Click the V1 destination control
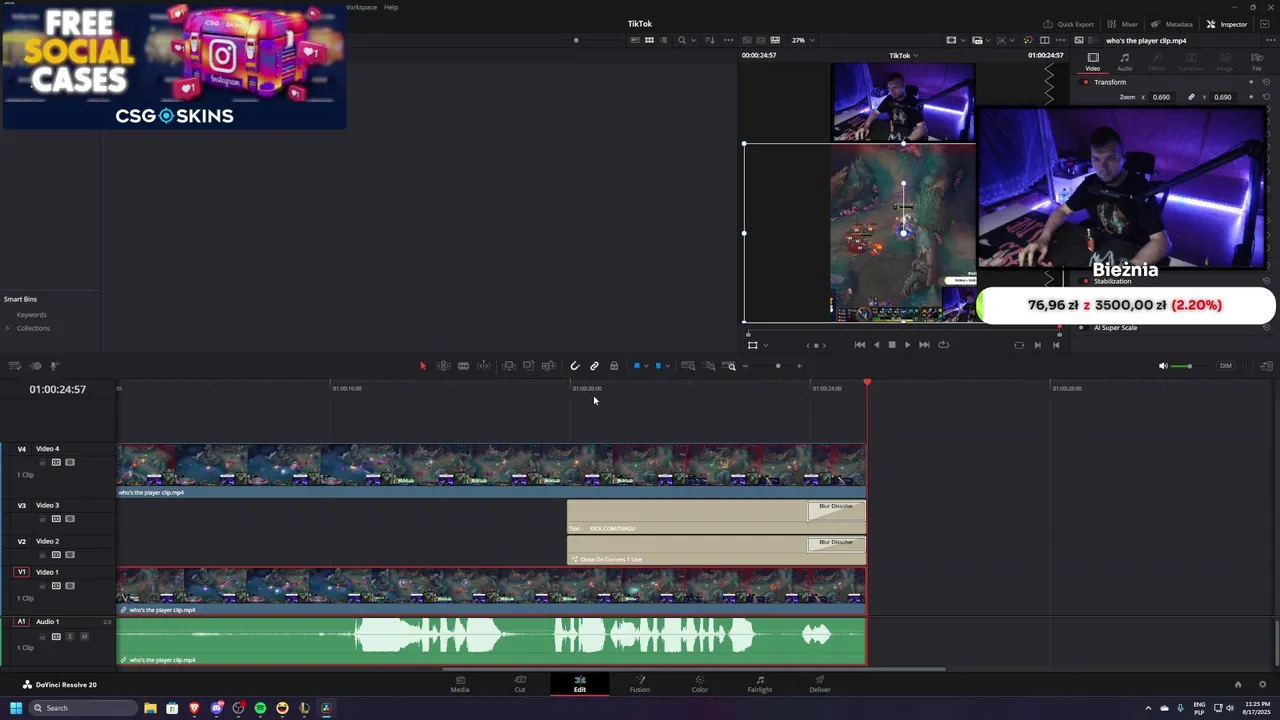This screenshot has height=720, width=1280. pyautogui.click(x=21, y=572)
